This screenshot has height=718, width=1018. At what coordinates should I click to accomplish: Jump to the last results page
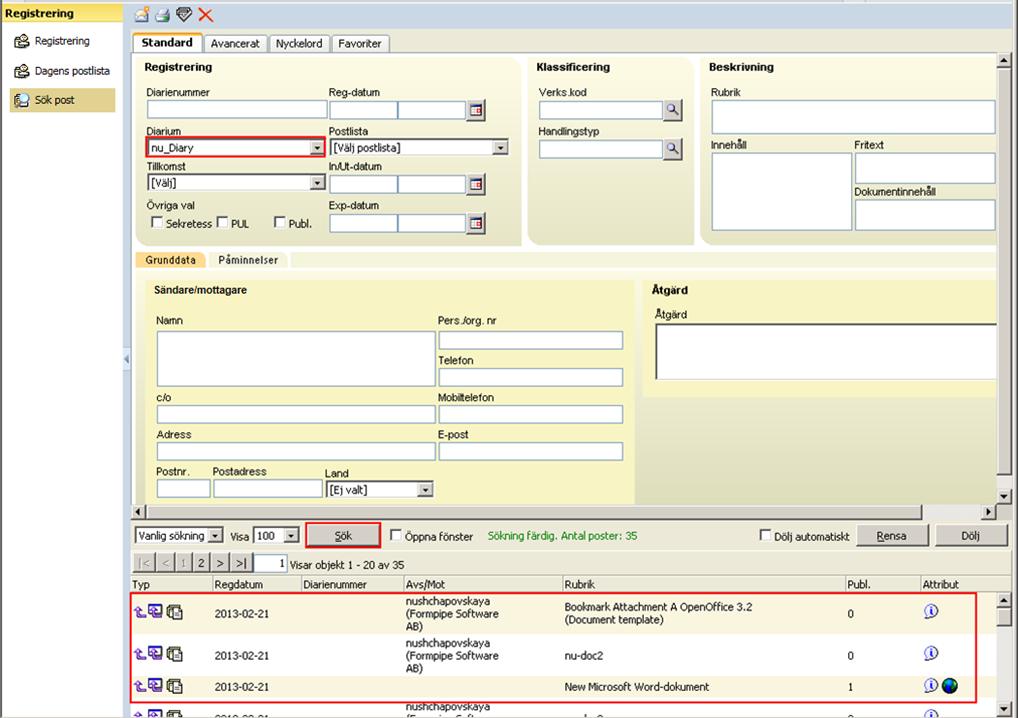241,563
